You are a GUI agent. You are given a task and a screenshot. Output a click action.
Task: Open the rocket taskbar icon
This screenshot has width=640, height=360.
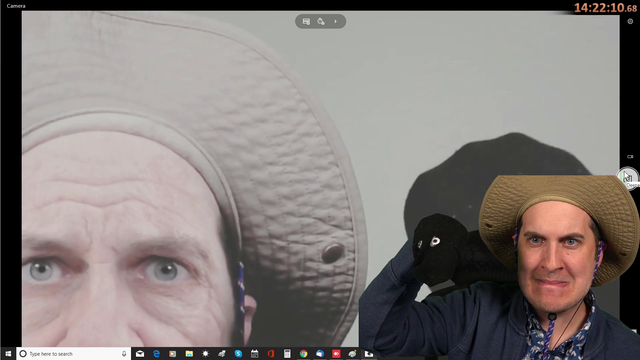[x=222, y=354]
